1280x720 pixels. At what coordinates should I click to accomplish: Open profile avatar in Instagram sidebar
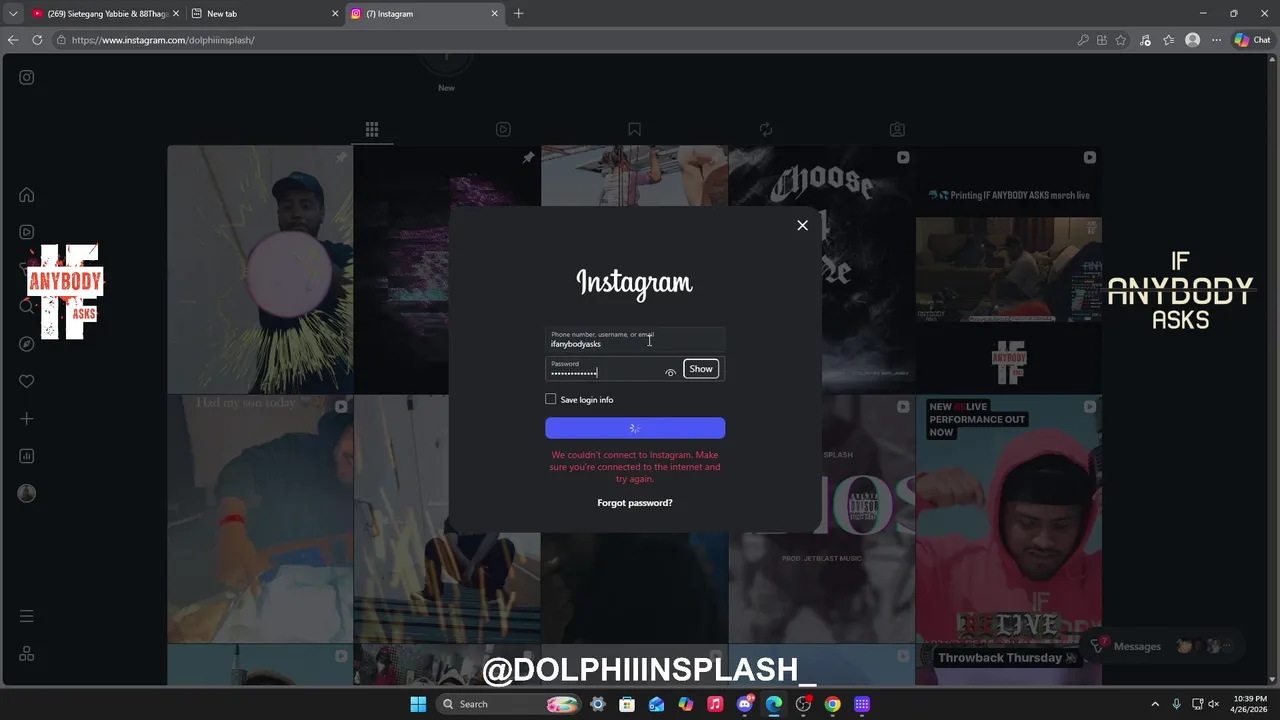[27, 493]
